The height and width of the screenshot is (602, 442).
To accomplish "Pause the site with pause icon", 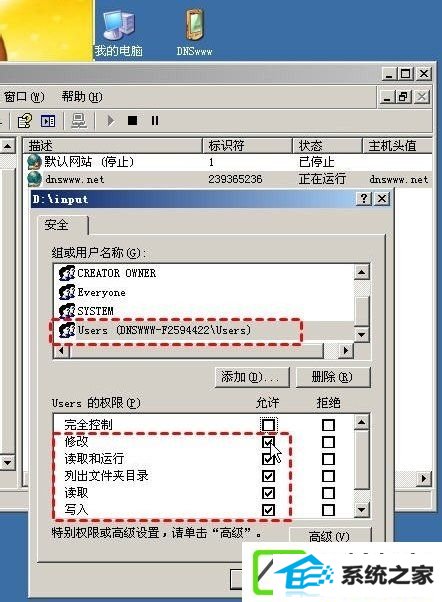I will click(155, 121).
